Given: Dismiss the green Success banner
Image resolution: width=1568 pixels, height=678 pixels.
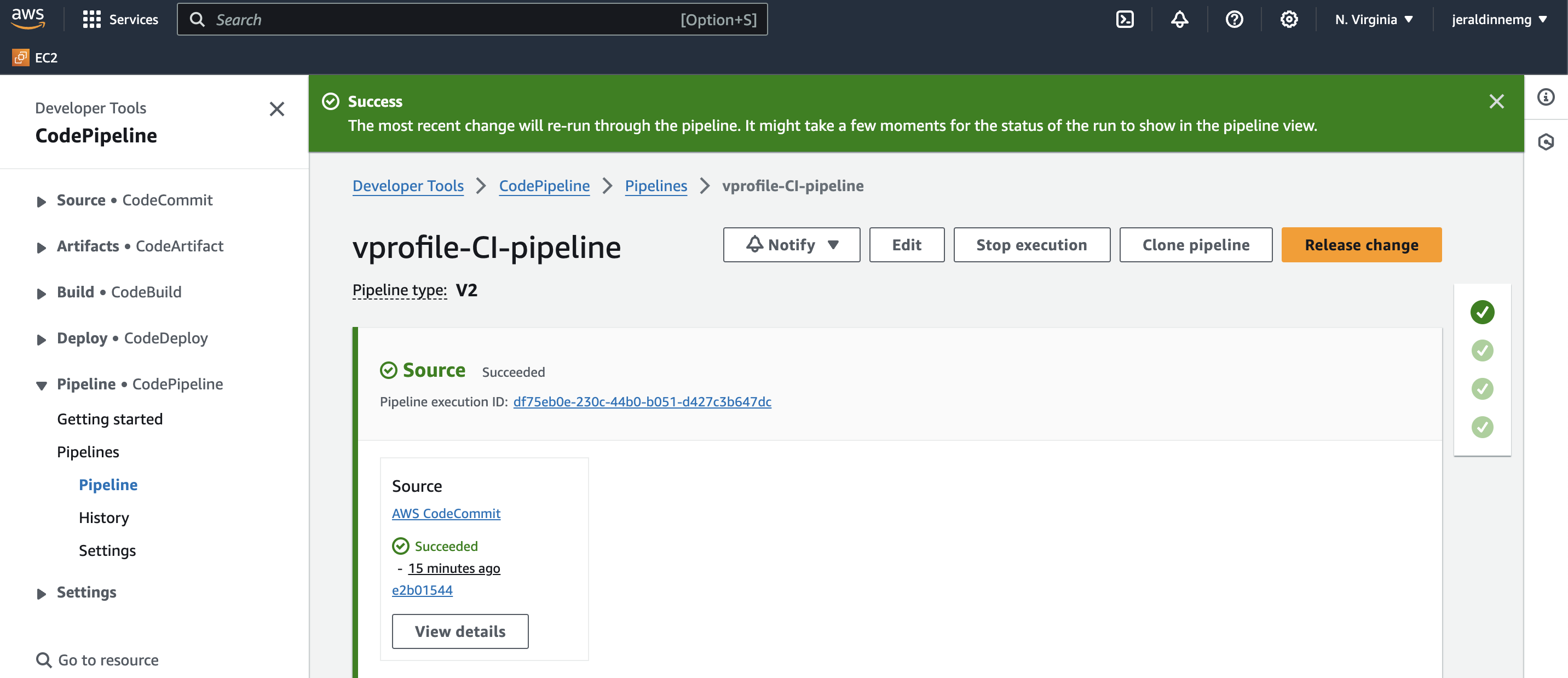Looking at the screenshot, I should (x=1496, y=101).
